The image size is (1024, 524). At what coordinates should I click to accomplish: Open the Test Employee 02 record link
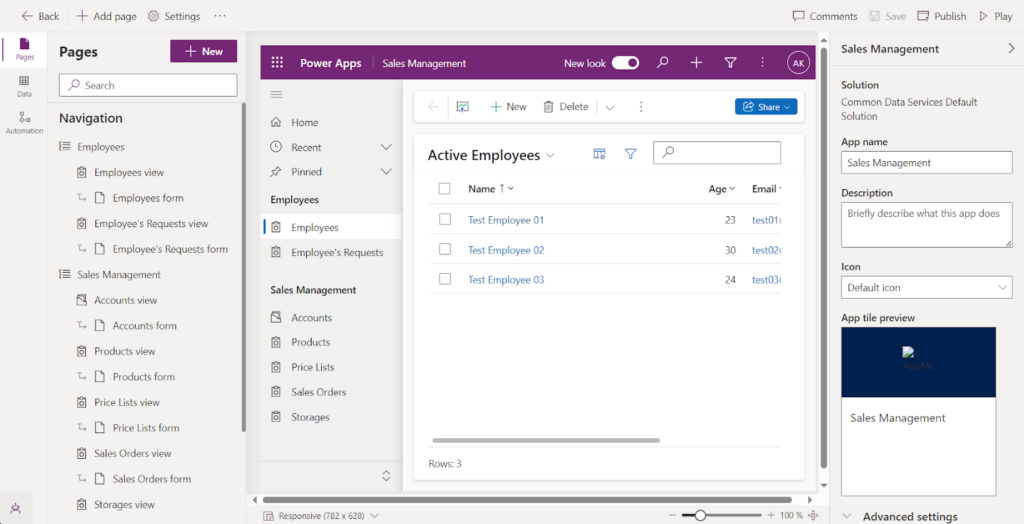coord(506,250)
